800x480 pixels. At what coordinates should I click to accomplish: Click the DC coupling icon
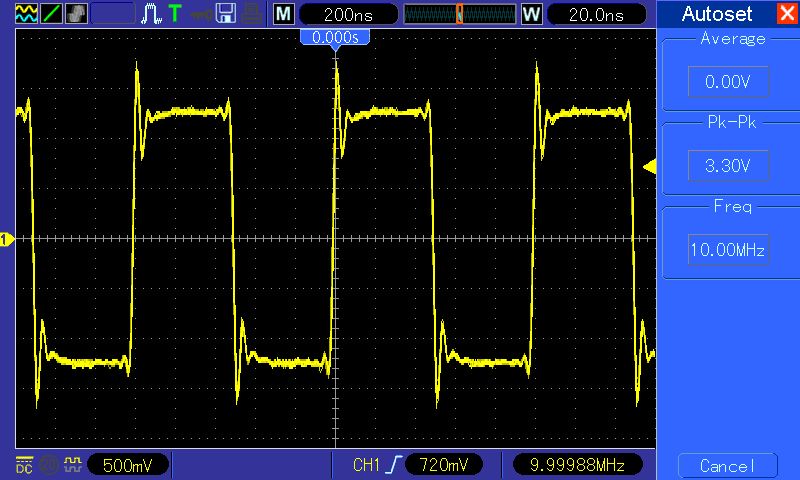click(24, 465)
